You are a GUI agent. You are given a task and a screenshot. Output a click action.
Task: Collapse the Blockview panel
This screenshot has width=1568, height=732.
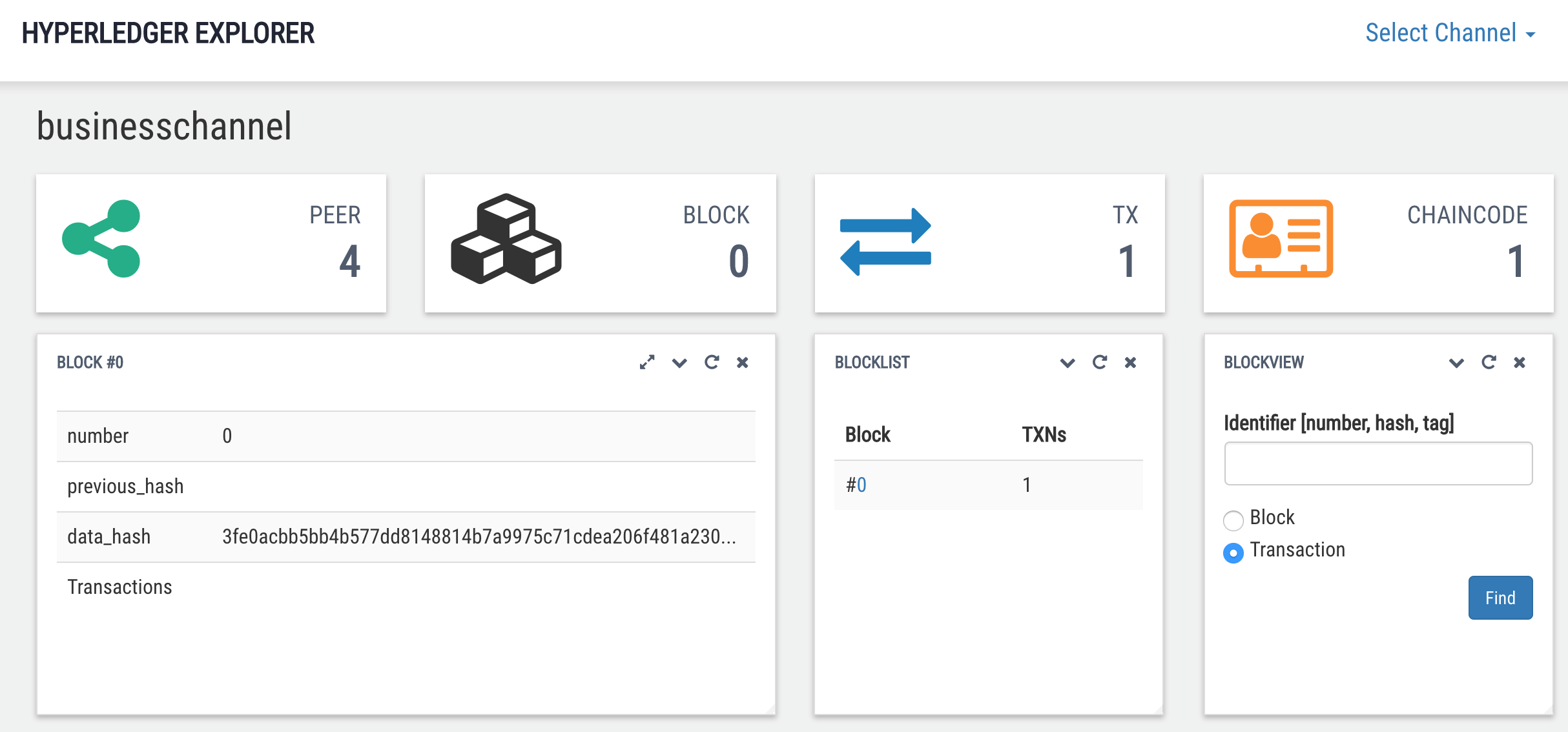point(1456,363)
